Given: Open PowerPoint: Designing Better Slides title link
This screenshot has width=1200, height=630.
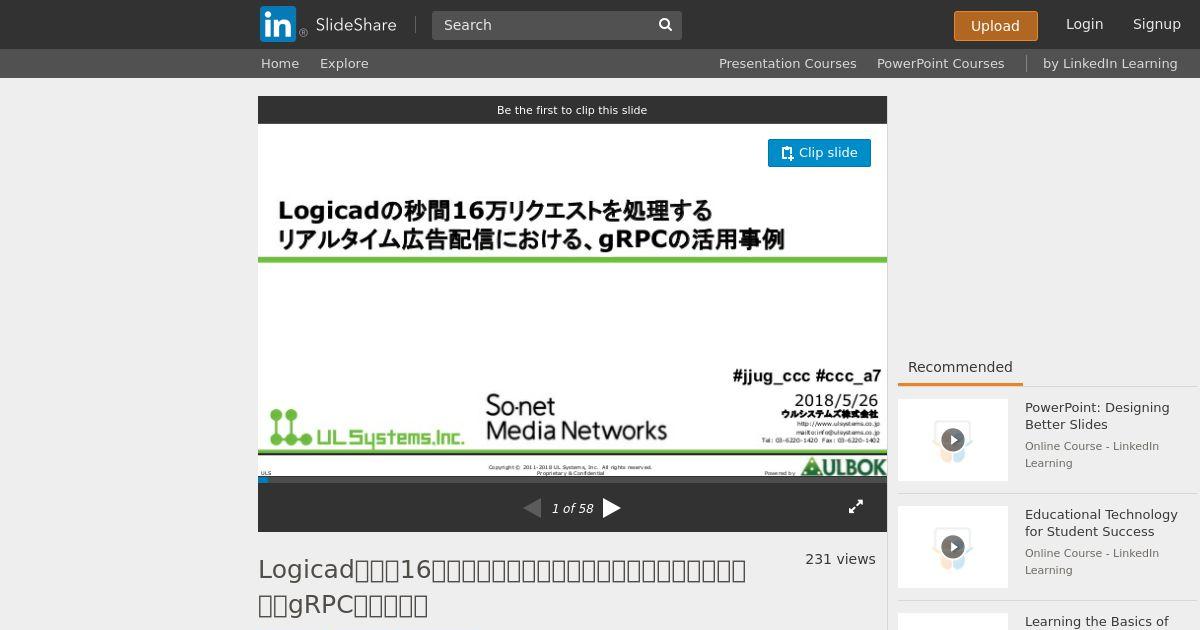Looking at the screenshot, I should [1097, 416].
